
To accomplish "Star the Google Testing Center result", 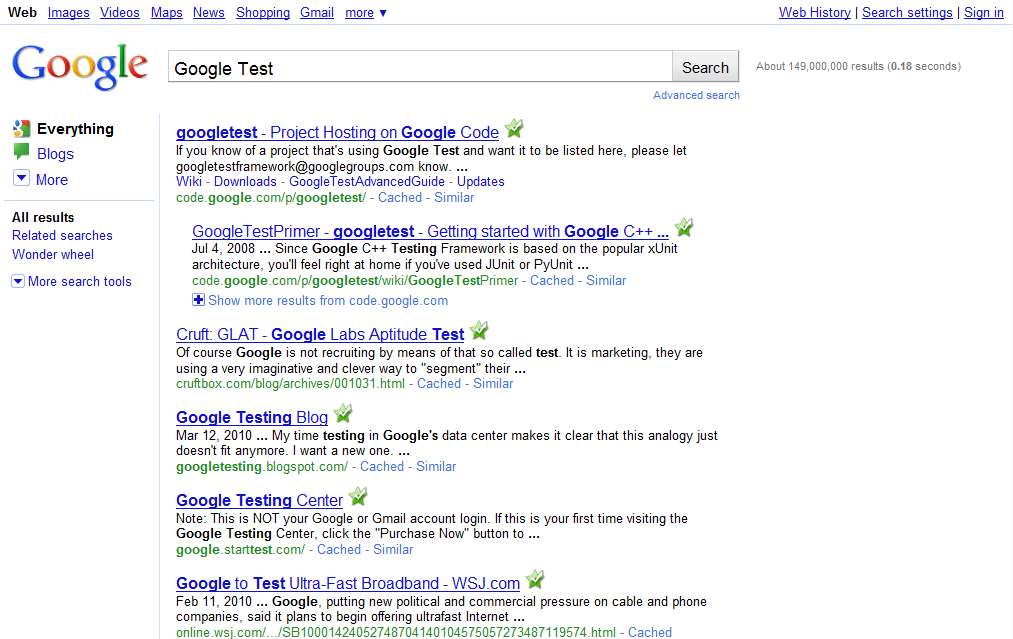I will [x=358, y=497].
